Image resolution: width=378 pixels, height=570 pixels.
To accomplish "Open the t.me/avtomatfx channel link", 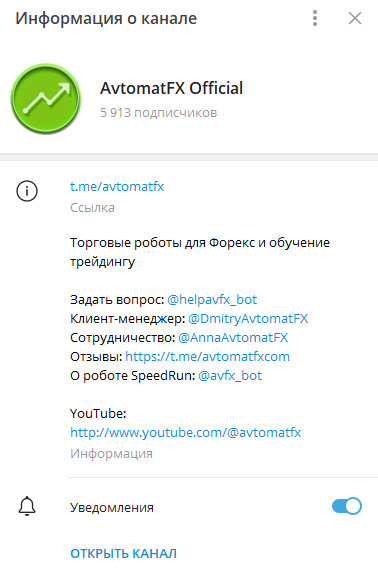I will click(x=117, y=186).
